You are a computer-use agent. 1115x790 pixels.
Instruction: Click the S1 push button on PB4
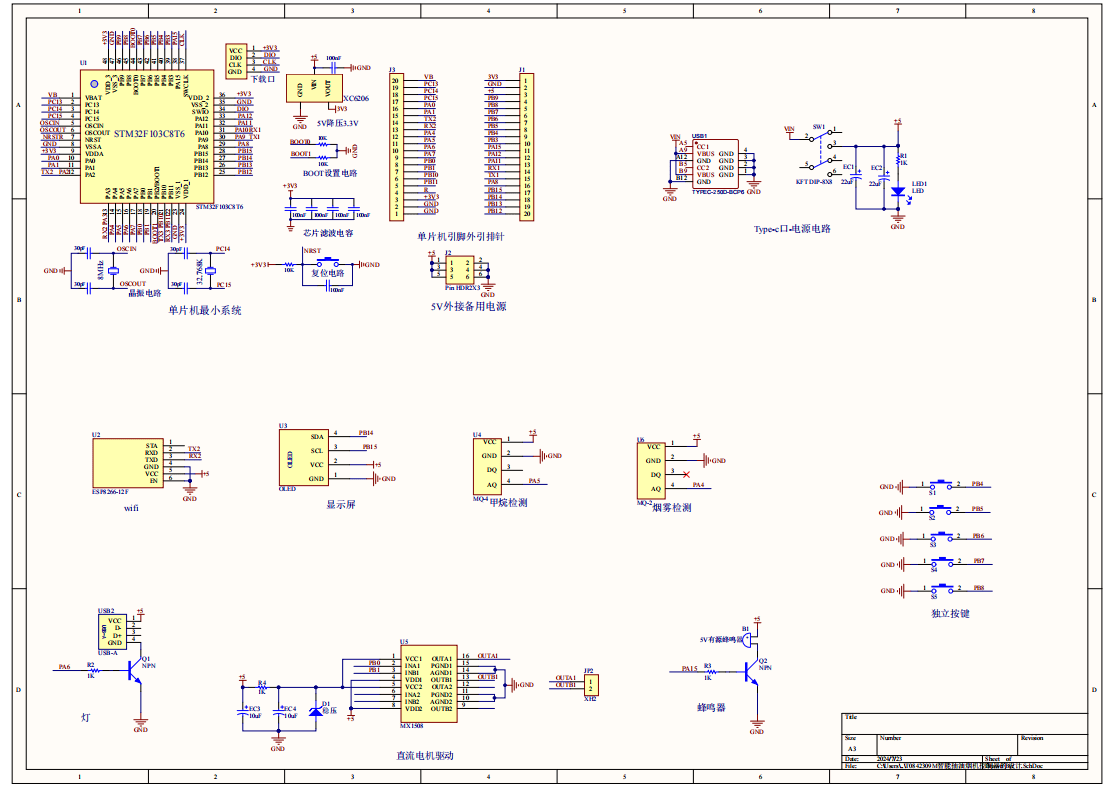tap(942, 486)
